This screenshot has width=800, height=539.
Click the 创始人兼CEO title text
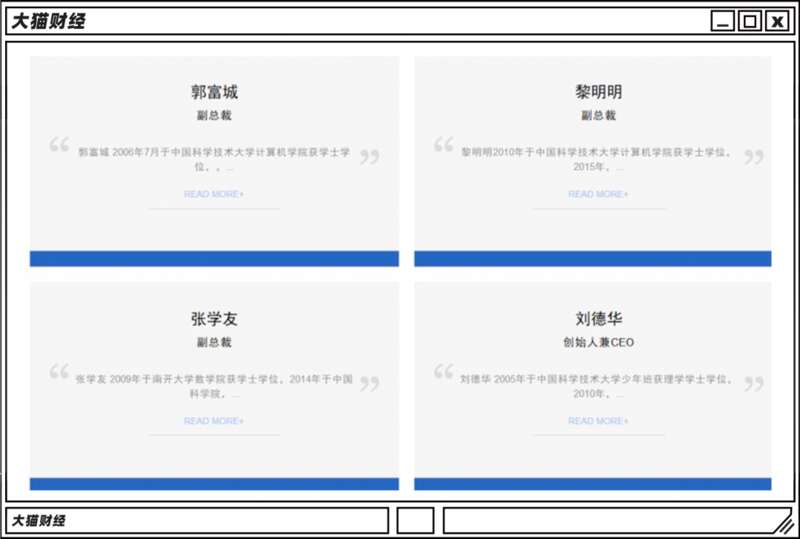point(598,342)
